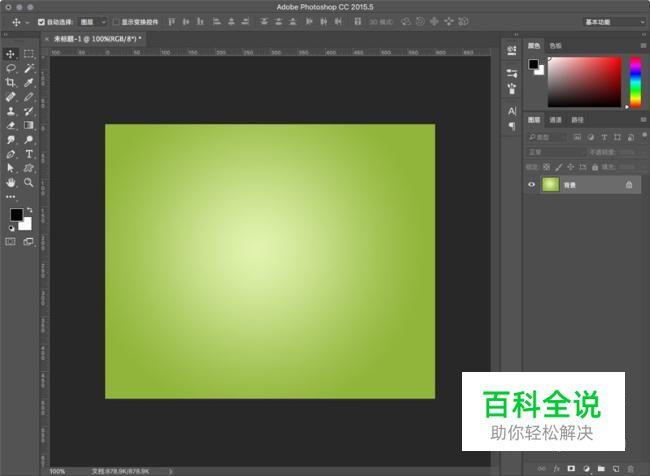Viewport: 650px width, 476px height.
Task: Select the Lasso tool
Action: (x=11, y=68)
